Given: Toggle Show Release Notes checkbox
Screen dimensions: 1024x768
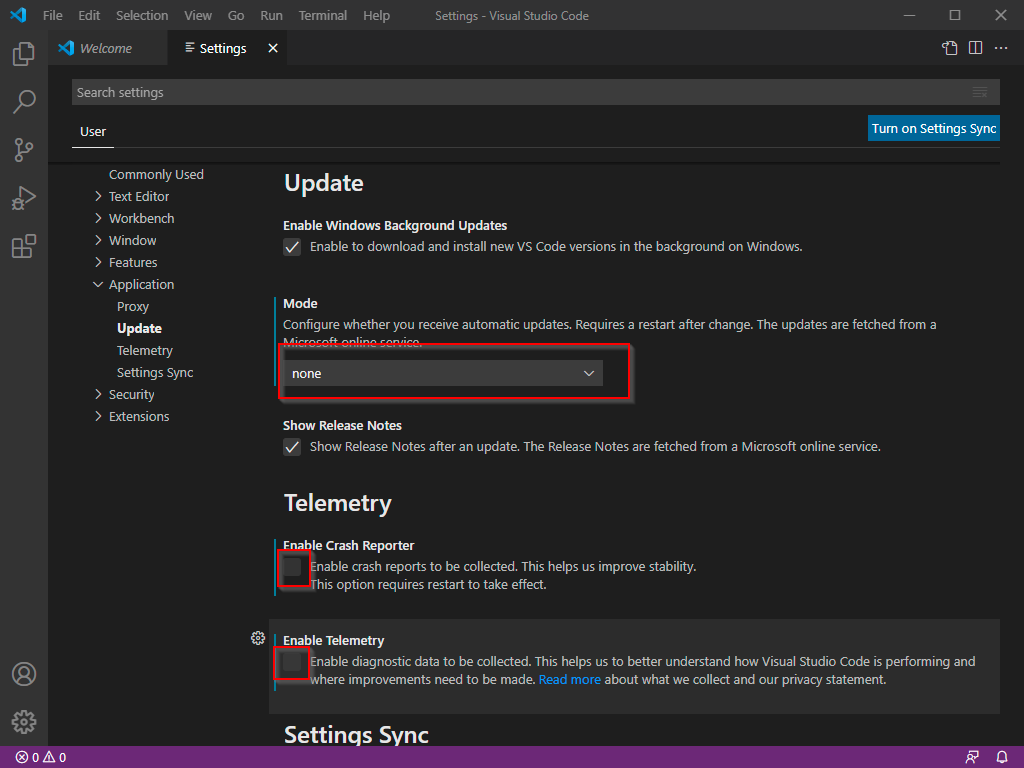Looking at the screenshot, I should (292, 447).
